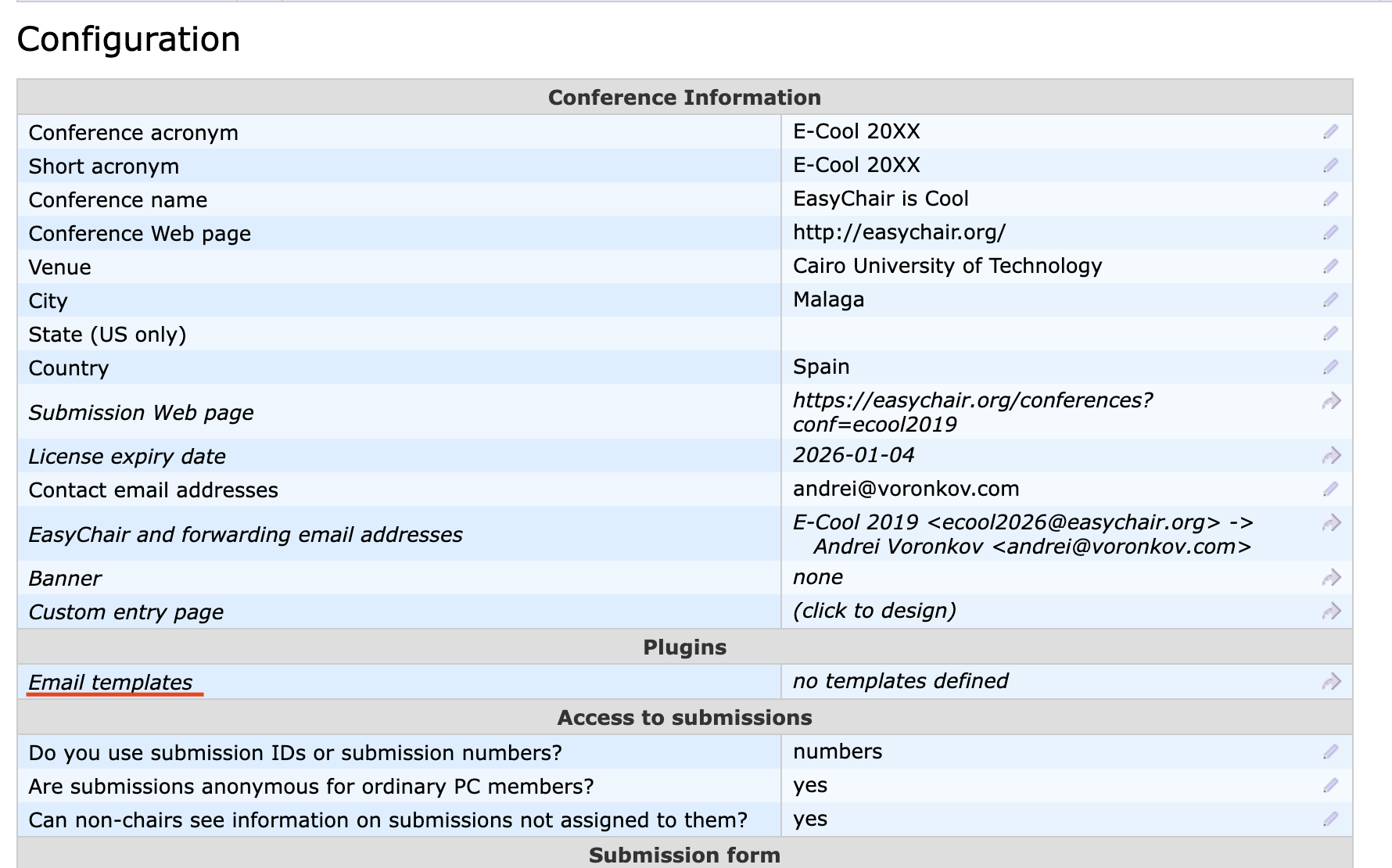Click the pencil icon for State (US only)

click(1330, 334)
